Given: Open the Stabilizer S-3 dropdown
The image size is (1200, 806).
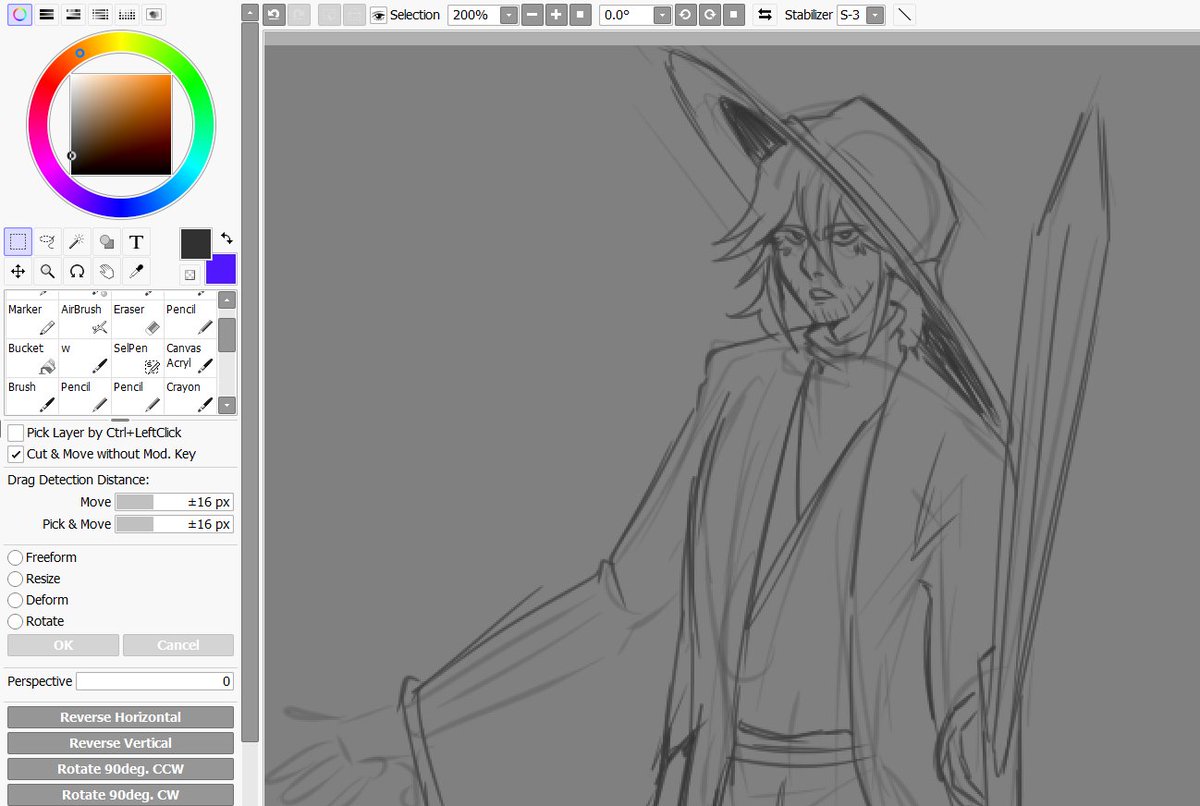Looking at the screenshot, I should 876,15.
